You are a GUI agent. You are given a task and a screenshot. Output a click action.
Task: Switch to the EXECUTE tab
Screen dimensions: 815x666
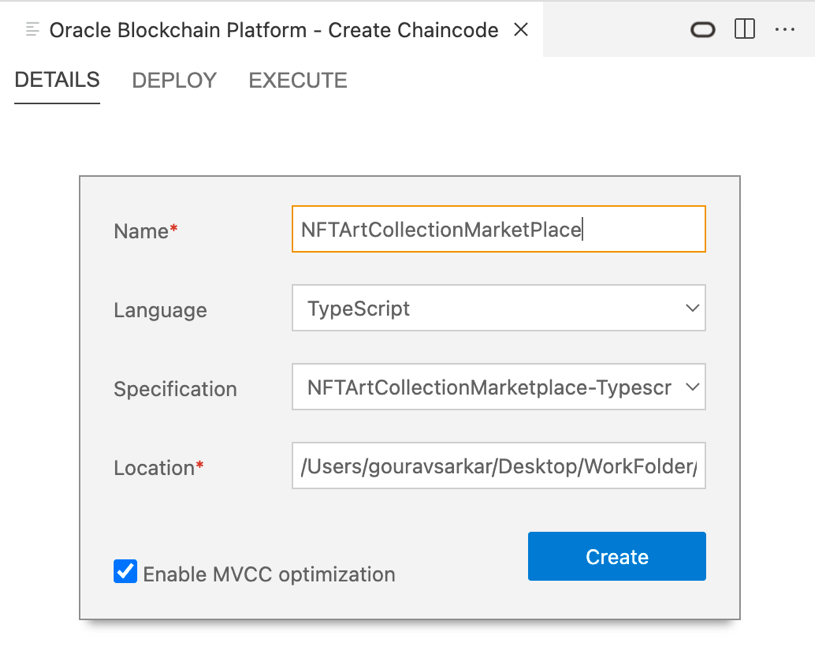[297, 80]
